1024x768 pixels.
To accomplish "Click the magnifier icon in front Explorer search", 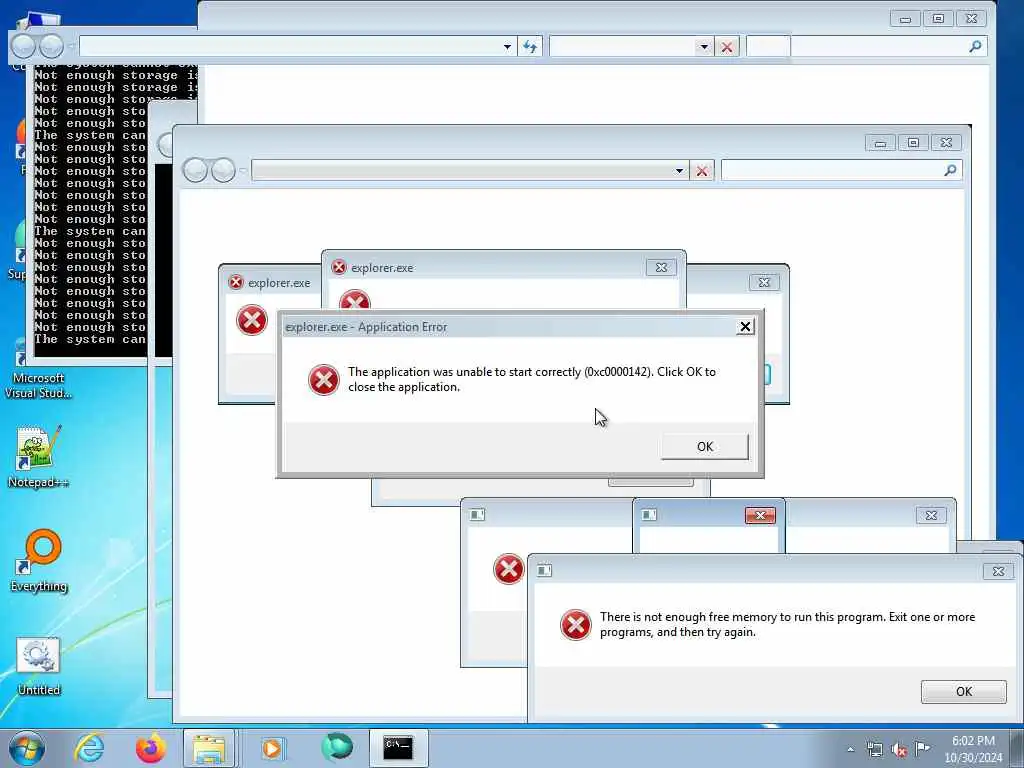I will click(x=950, y=170).
